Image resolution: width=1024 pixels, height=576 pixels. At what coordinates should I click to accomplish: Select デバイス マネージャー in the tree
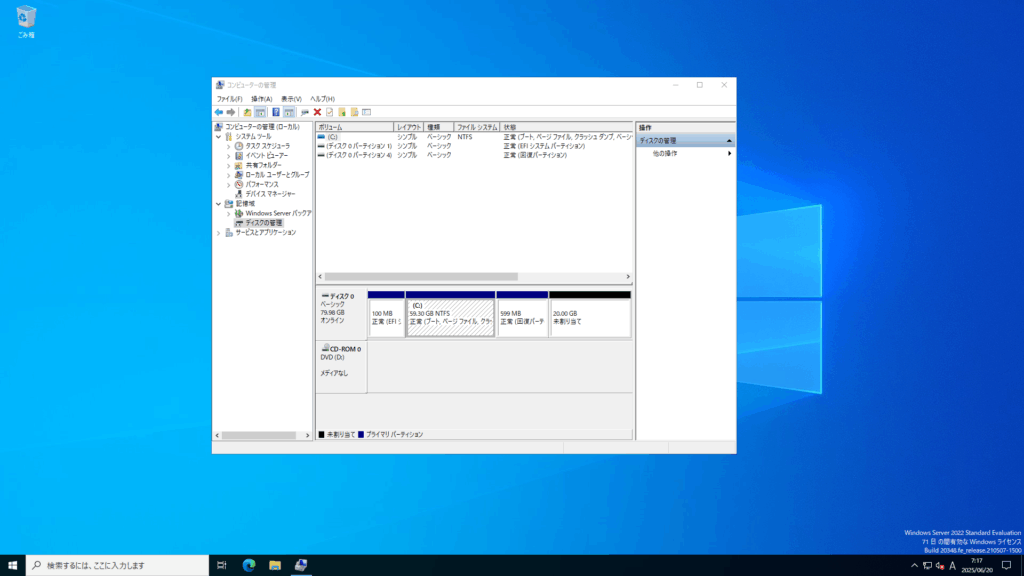[269, 194]
